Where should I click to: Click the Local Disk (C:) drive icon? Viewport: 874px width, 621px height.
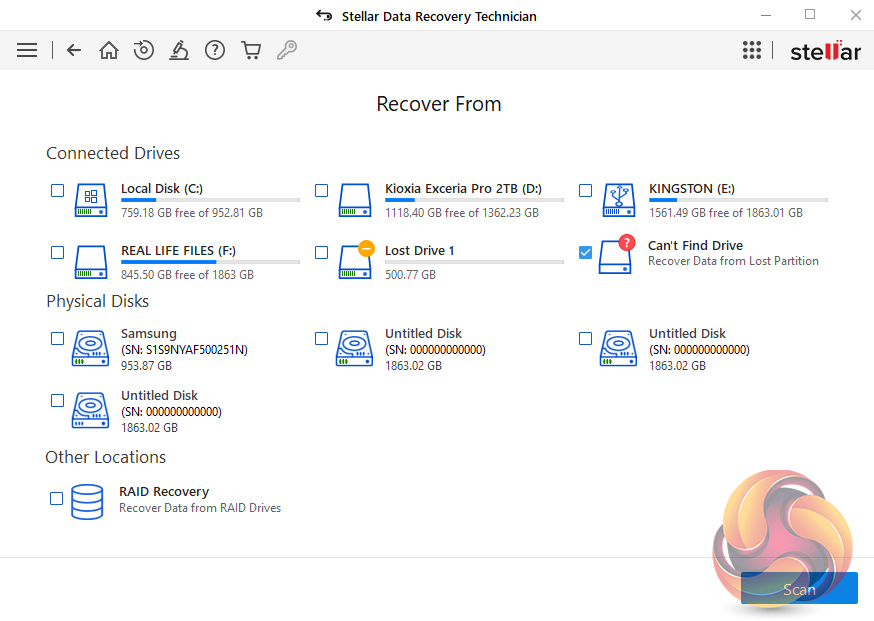[91, 200]
